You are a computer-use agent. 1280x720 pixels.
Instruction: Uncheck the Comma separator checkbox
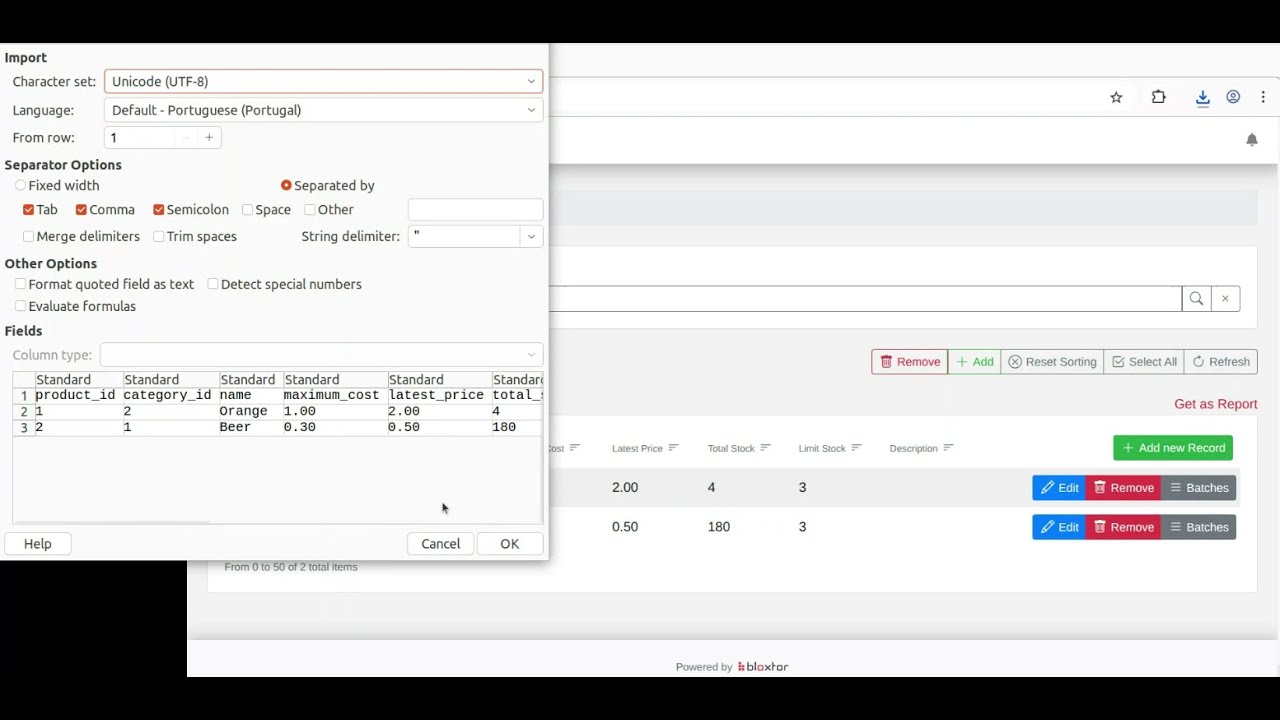click(x=81, y=210)
